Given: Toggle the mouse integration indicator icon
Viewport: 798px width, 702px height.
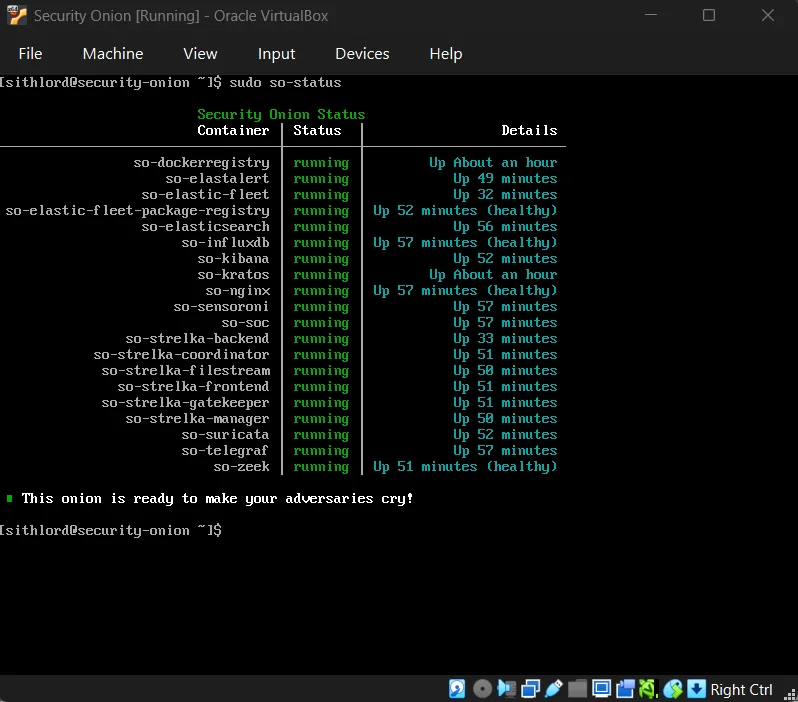Looking at the screenshot, I should tap(672, 689).
